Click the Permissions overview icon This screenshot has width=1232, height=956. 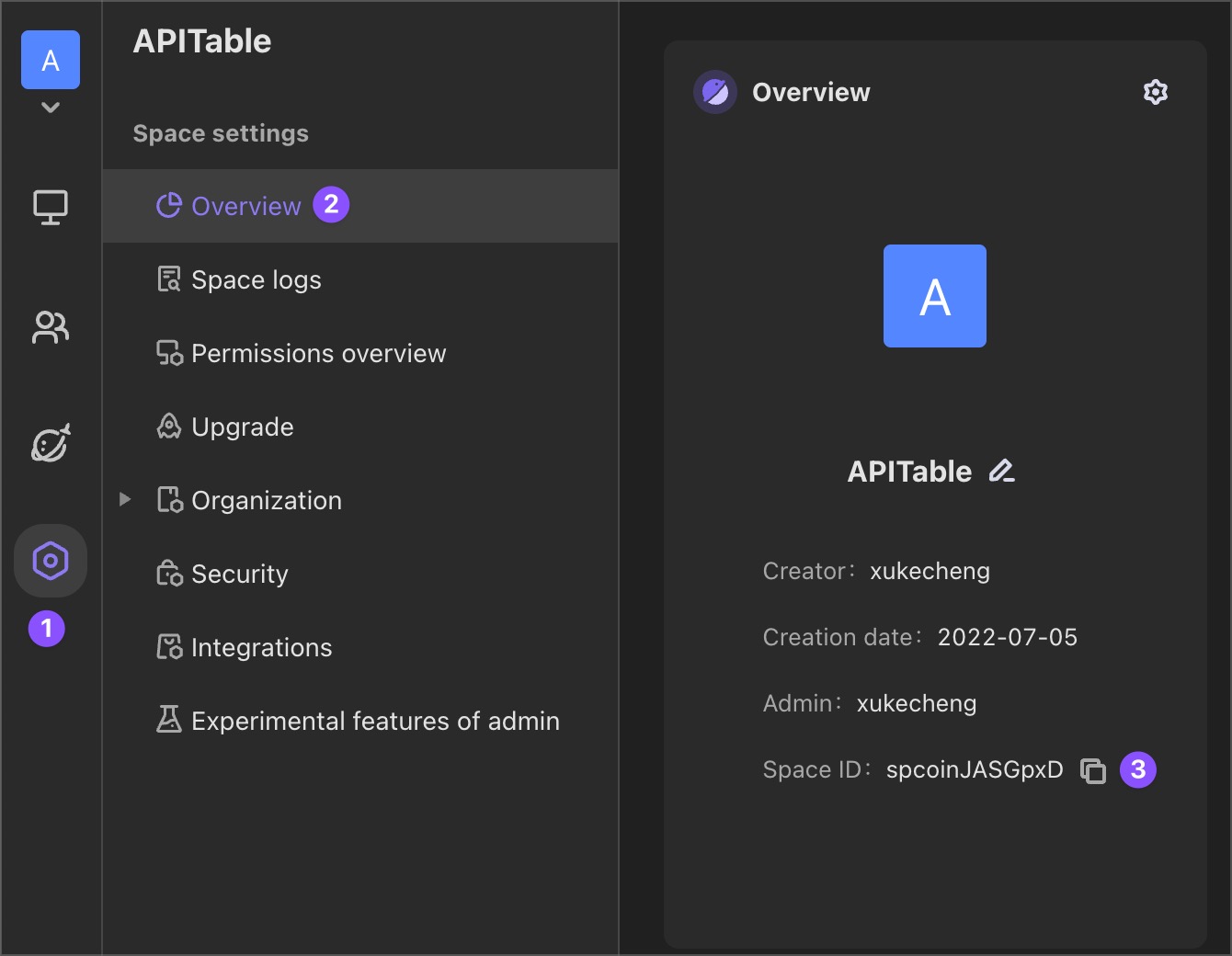coord(169,352)
